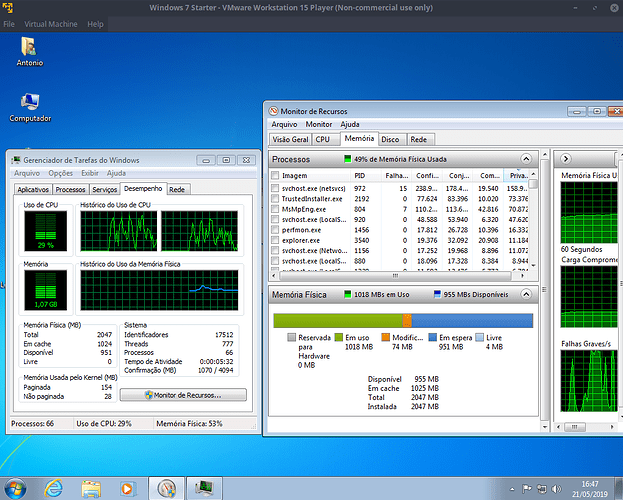Check perfmon.exe process checkbox
Screen dimensions: 623x500
point(275,229)
